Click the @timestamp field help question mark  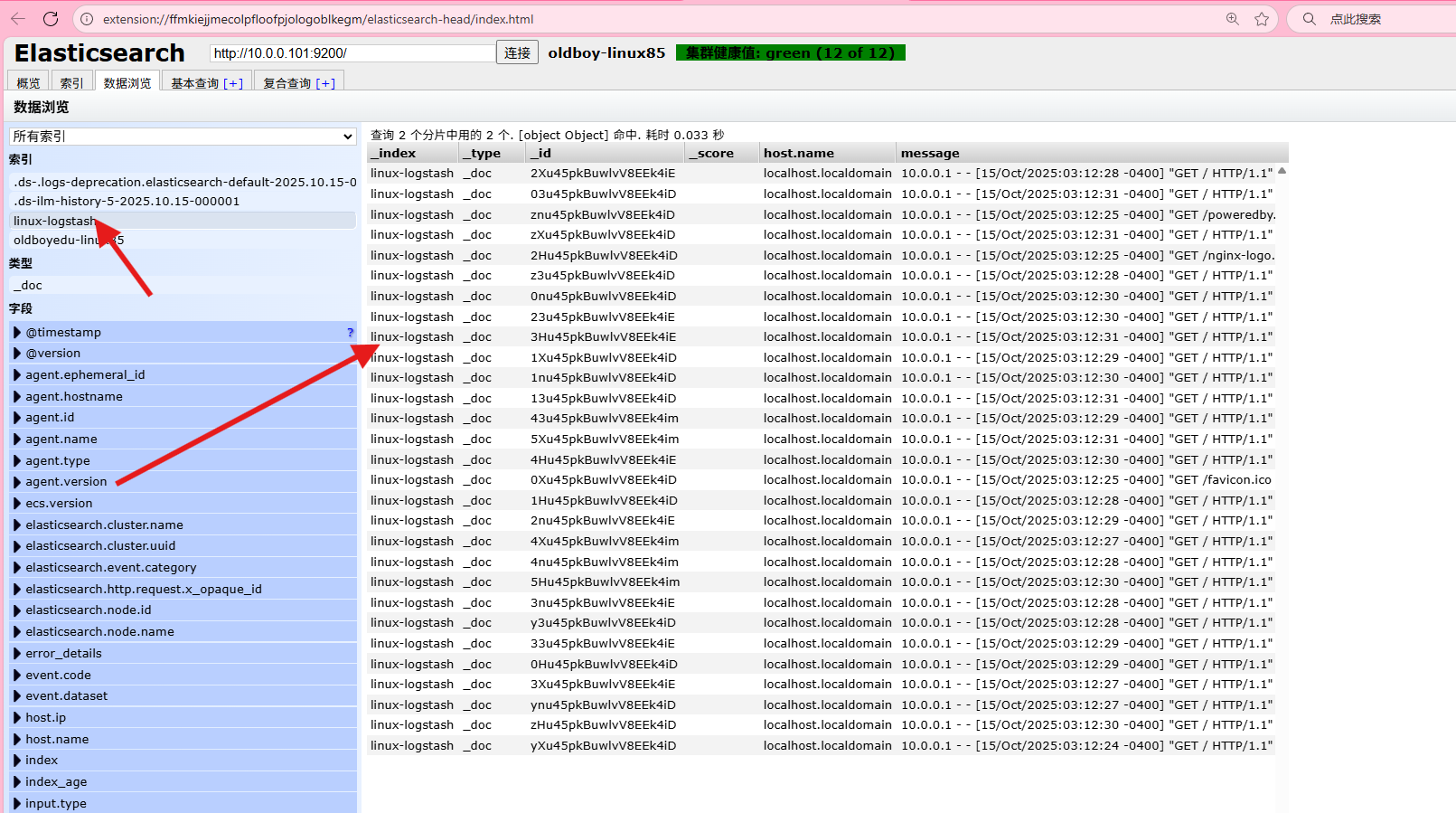click(x=350, y=333)
